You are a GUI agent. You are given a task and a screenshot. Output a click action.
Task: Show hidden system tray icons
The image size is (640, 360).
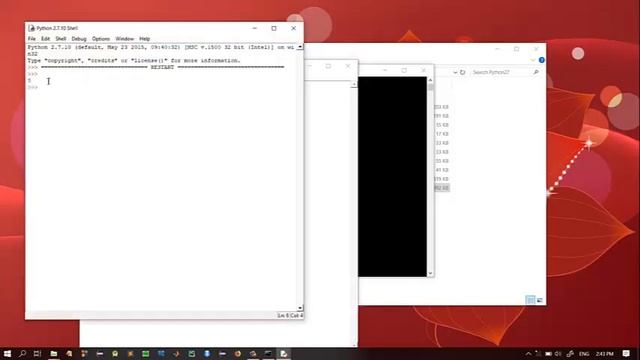pos(528,353)
